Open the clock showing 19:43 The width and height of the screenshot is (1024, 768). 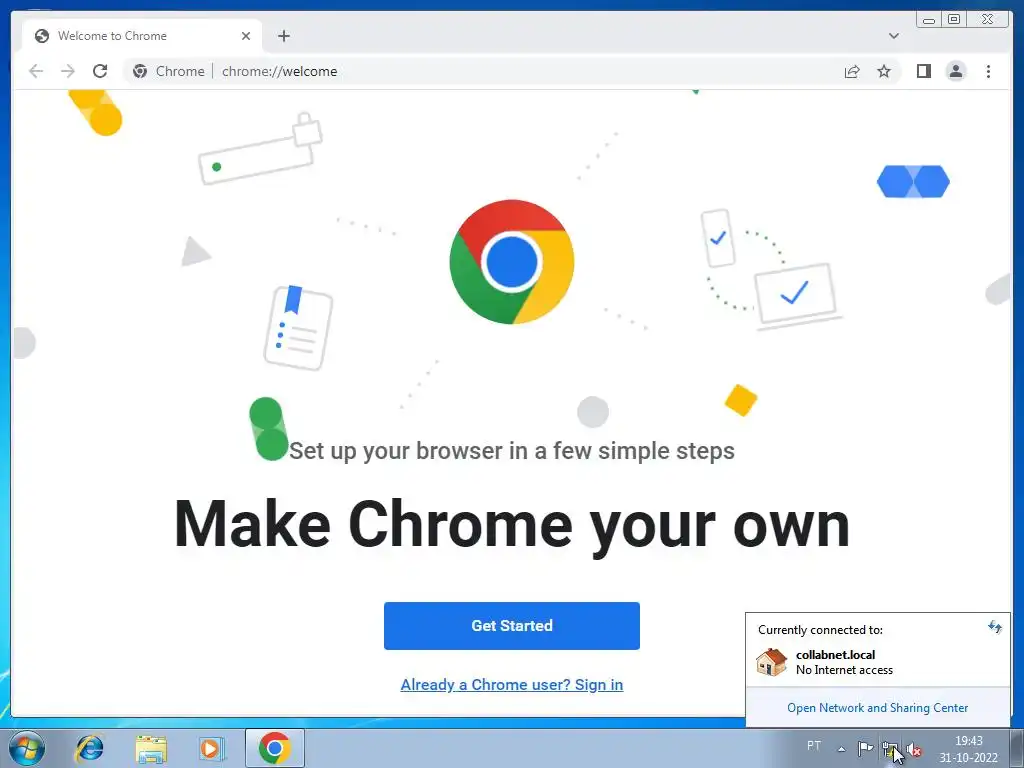point(968,748)
